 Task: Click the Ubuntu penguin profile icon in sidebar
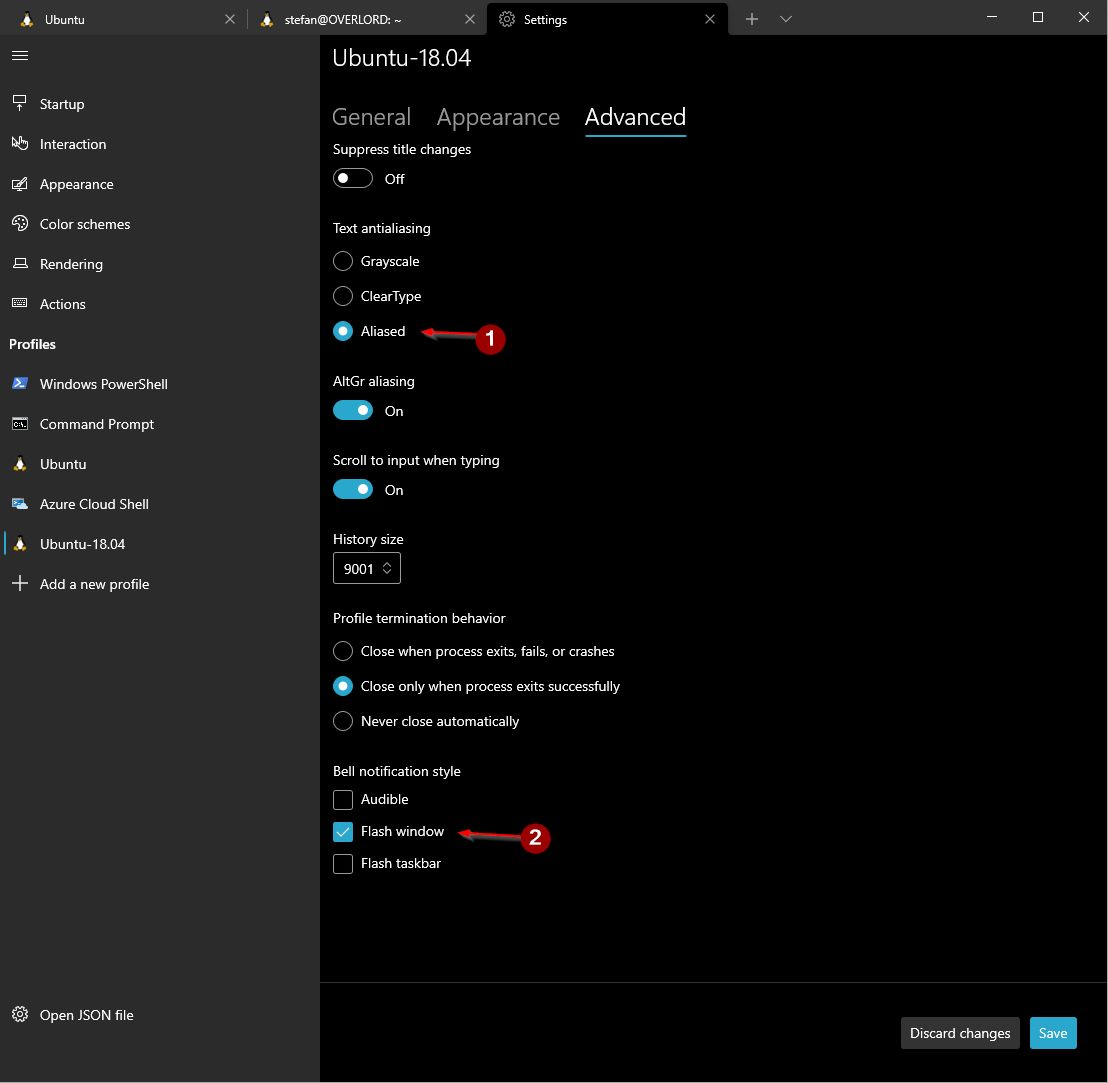point(20,463)
